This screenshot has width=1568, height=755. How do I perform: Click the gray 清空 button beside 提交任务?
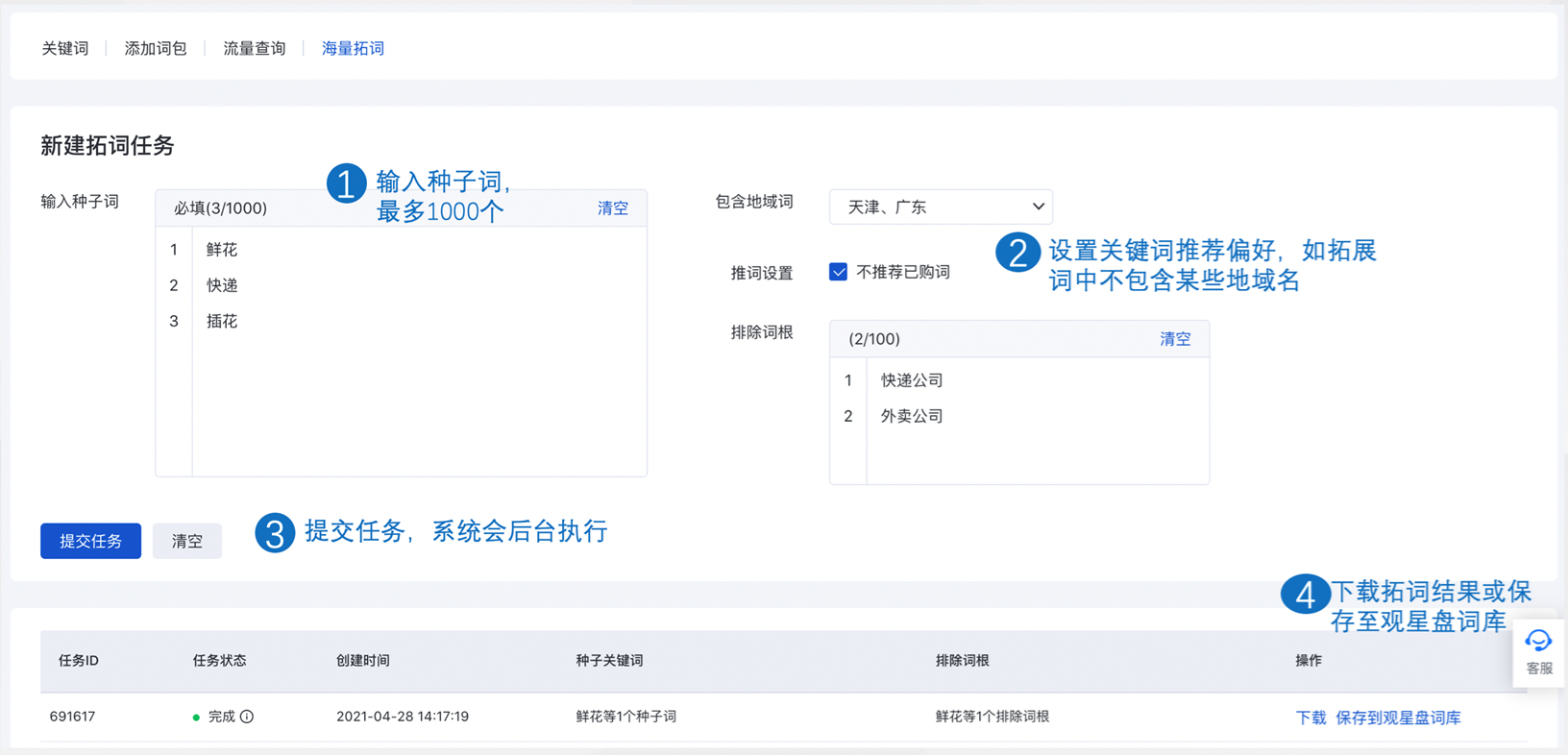pos(187,541)
